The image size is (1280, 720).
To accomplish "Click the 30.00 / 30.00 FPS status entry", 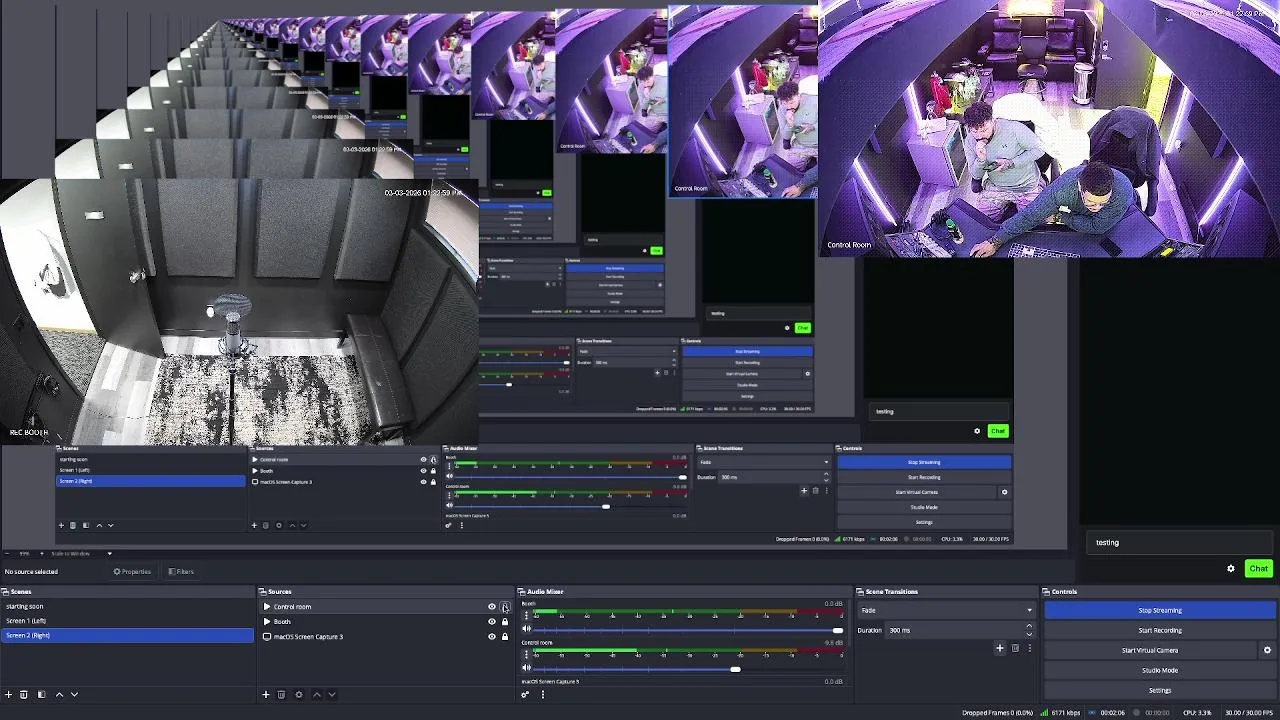I will coord(1247,712).
